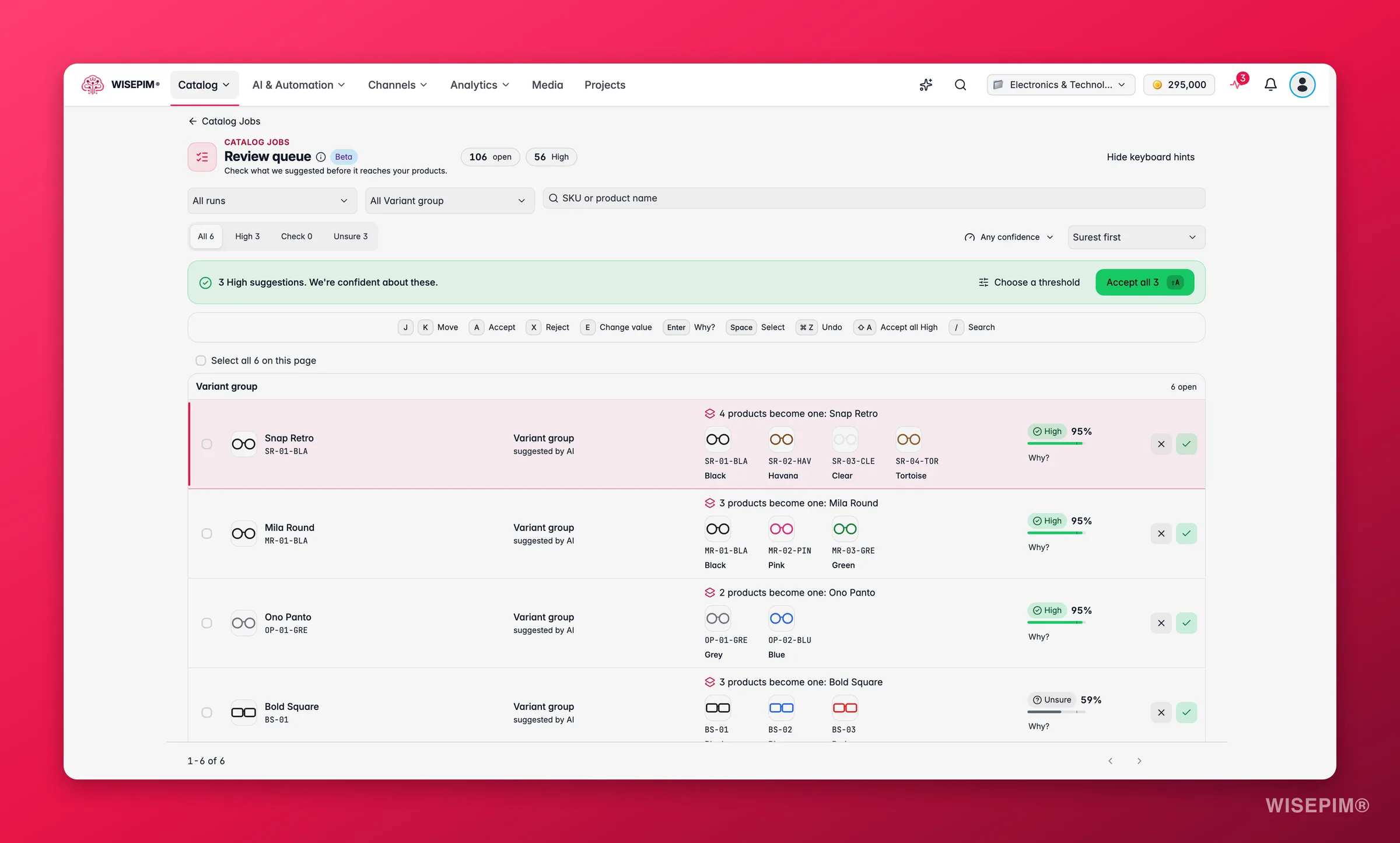Reject the Snap Retro suggestion
The image size is (1400, 843).
(x=1161, y=444)
